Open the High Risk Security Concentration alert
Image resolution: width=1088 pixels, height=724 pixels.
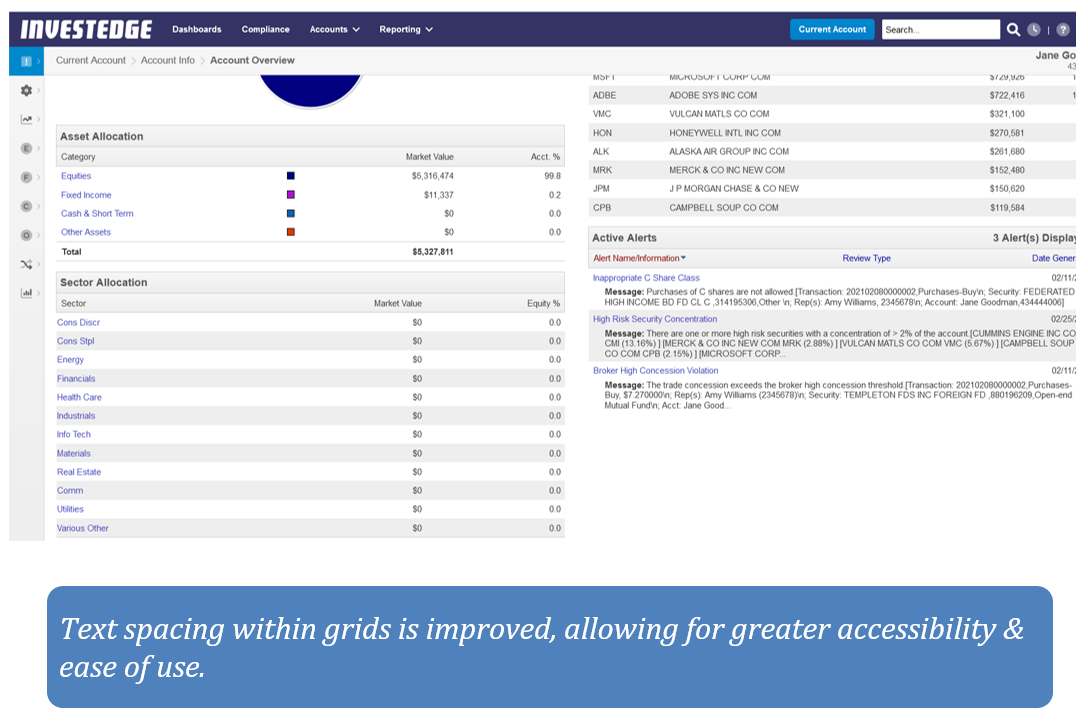click(x=655, y=319)
